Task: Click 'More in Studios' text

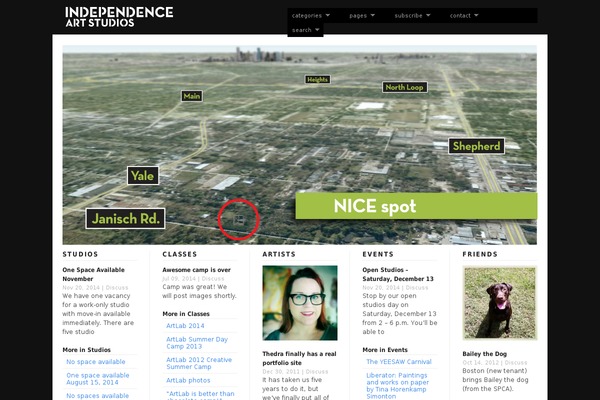Action: 86,350
